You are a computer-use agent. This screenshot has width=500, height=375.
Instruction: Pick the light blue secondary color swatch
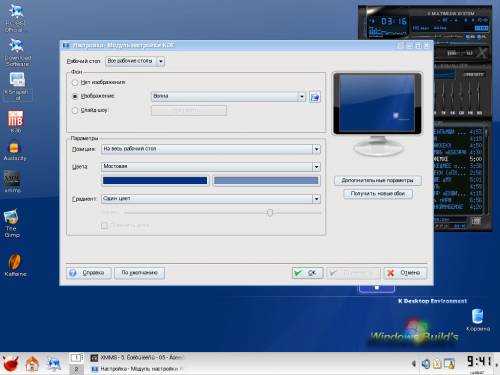(x=266, y=181)
